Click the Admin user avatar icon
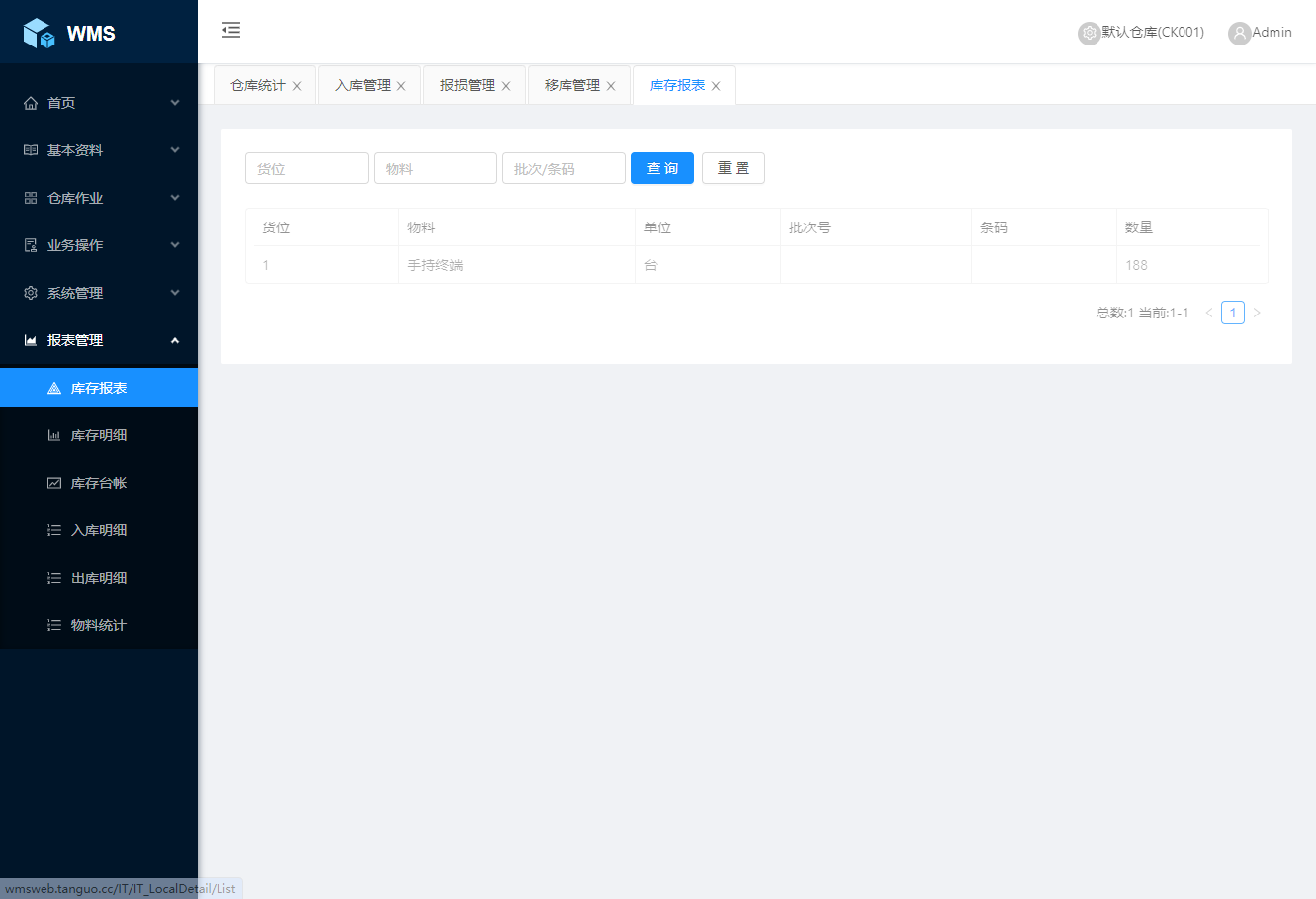Image resolution: width=1316 pixels, height=899 pixels. [x=1239, y=33]
